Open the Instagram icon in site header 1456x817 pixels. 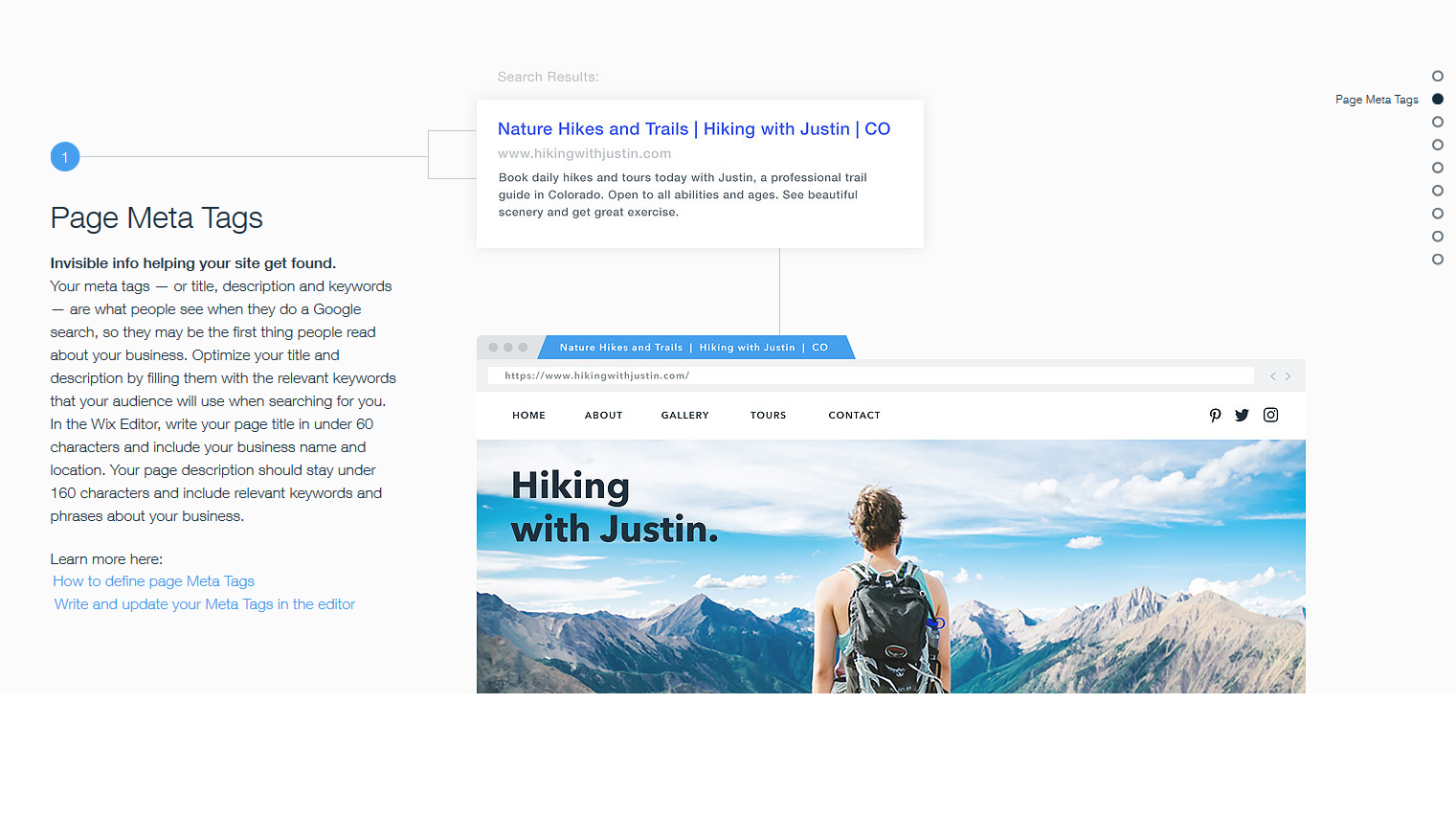point(1270,415)
